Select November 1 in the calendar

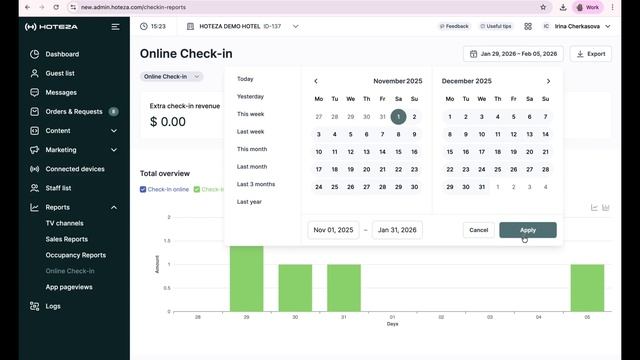pos(398,117)
